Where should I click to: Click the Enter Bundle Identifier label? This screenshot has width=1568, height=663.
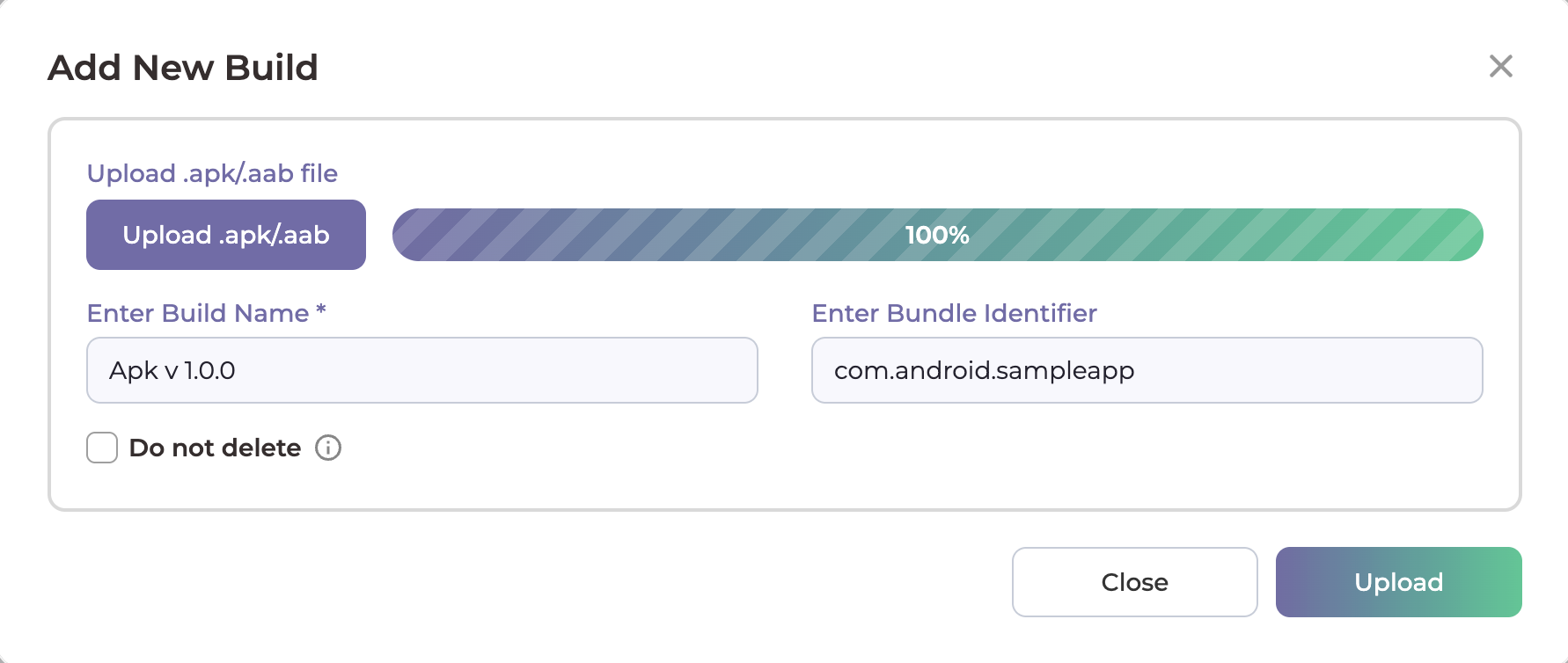[954, 313]
